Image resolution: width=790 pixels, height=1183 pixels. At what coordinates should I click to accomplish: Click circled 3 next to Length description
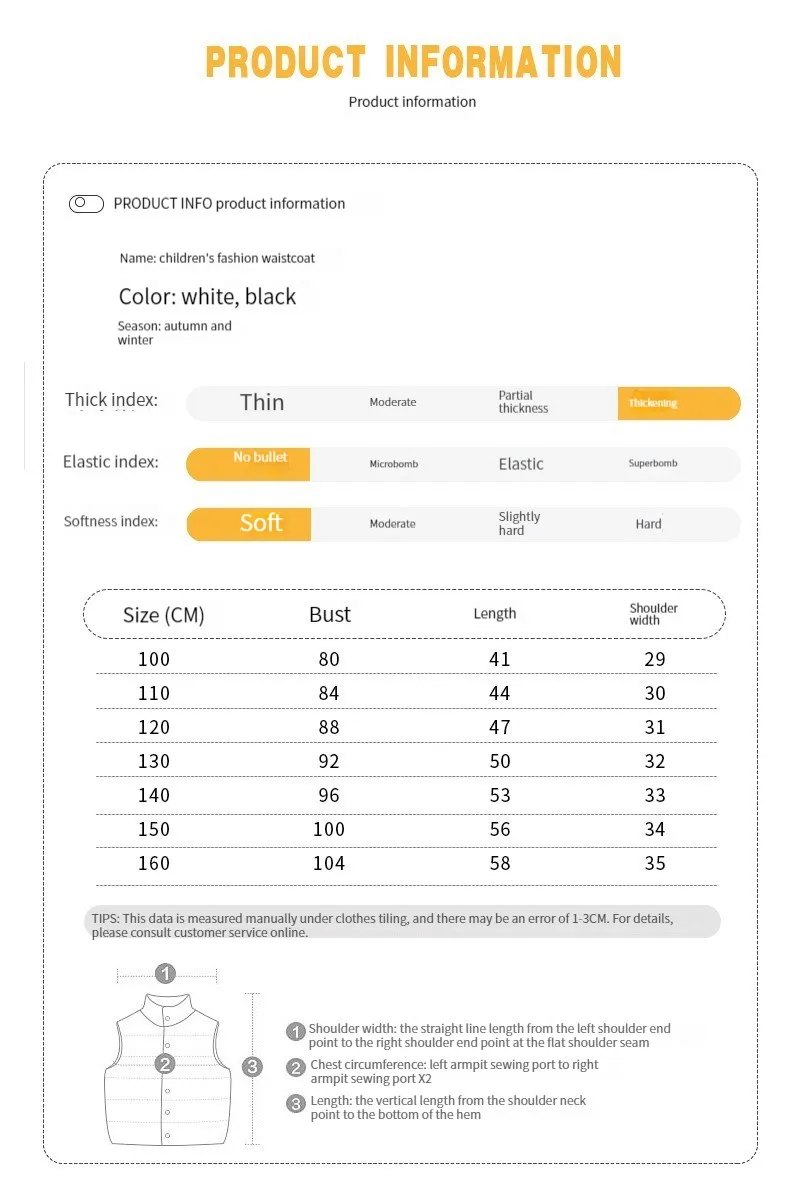[296, 1104]
